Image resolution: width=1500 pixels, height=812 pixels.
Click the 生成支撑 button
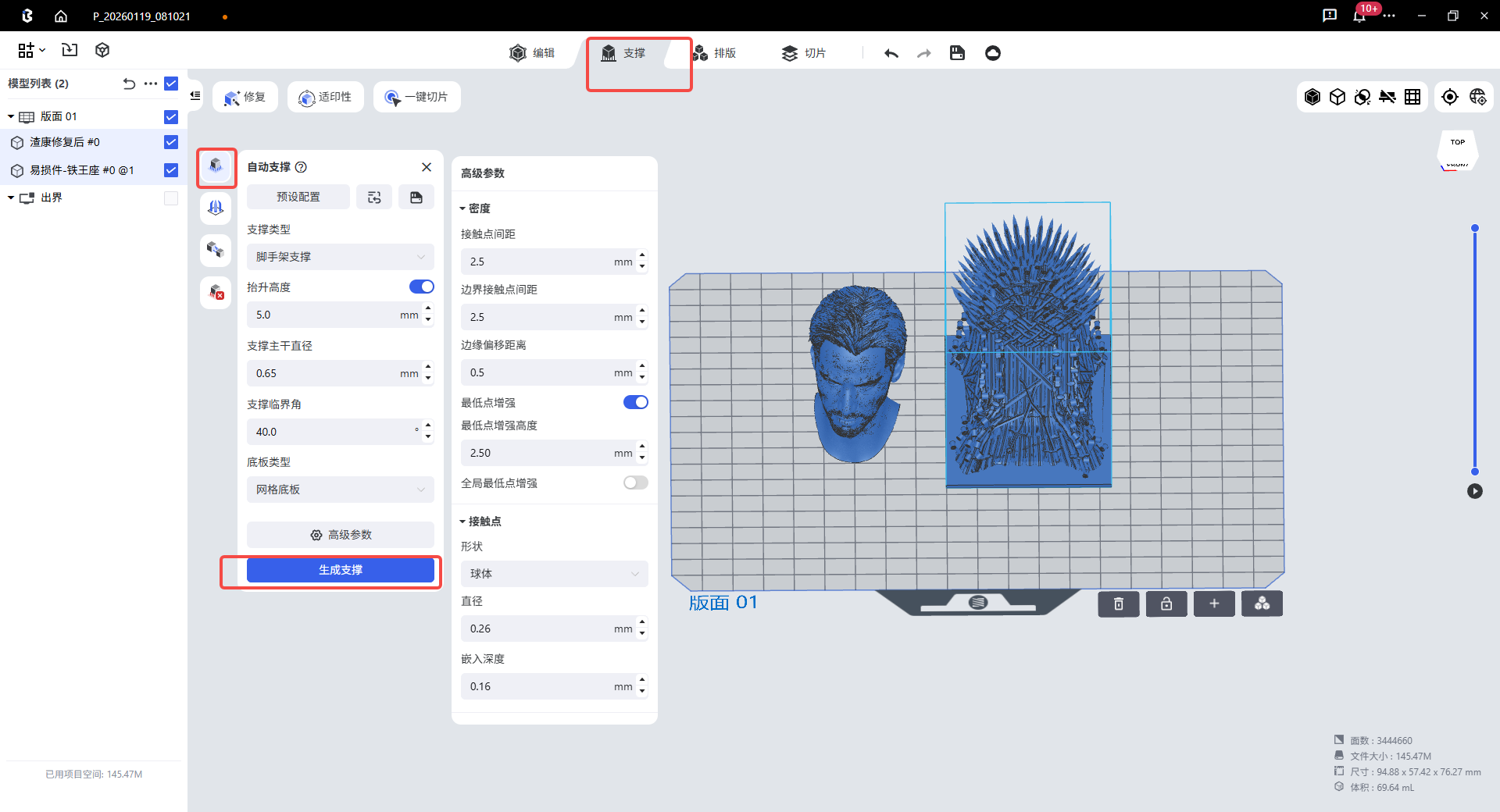coord(341,570)
